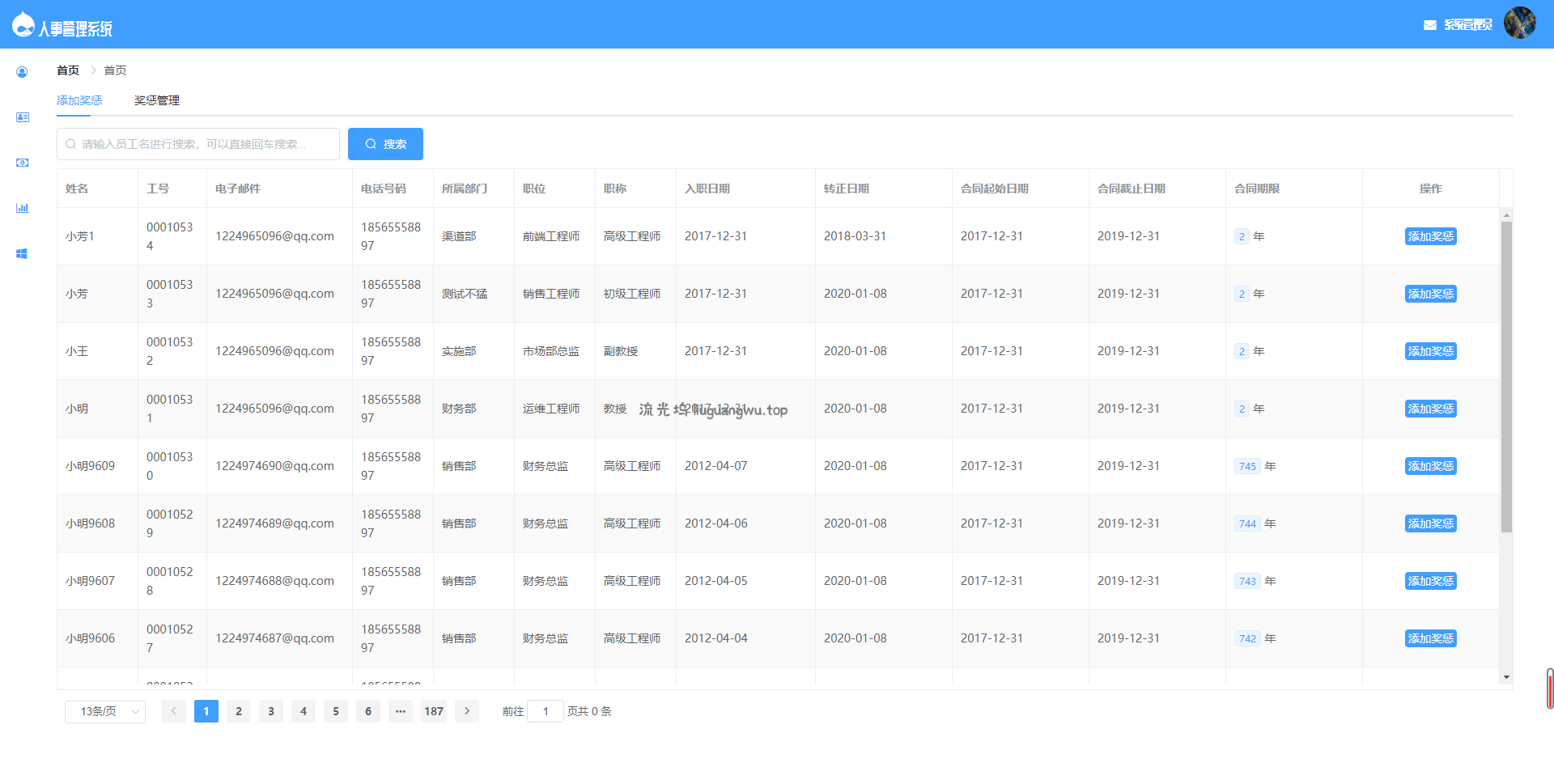Expand hidden pages via the ellipsis control
The height and width of the screenshot is (784, 1554).
[401, 711]
